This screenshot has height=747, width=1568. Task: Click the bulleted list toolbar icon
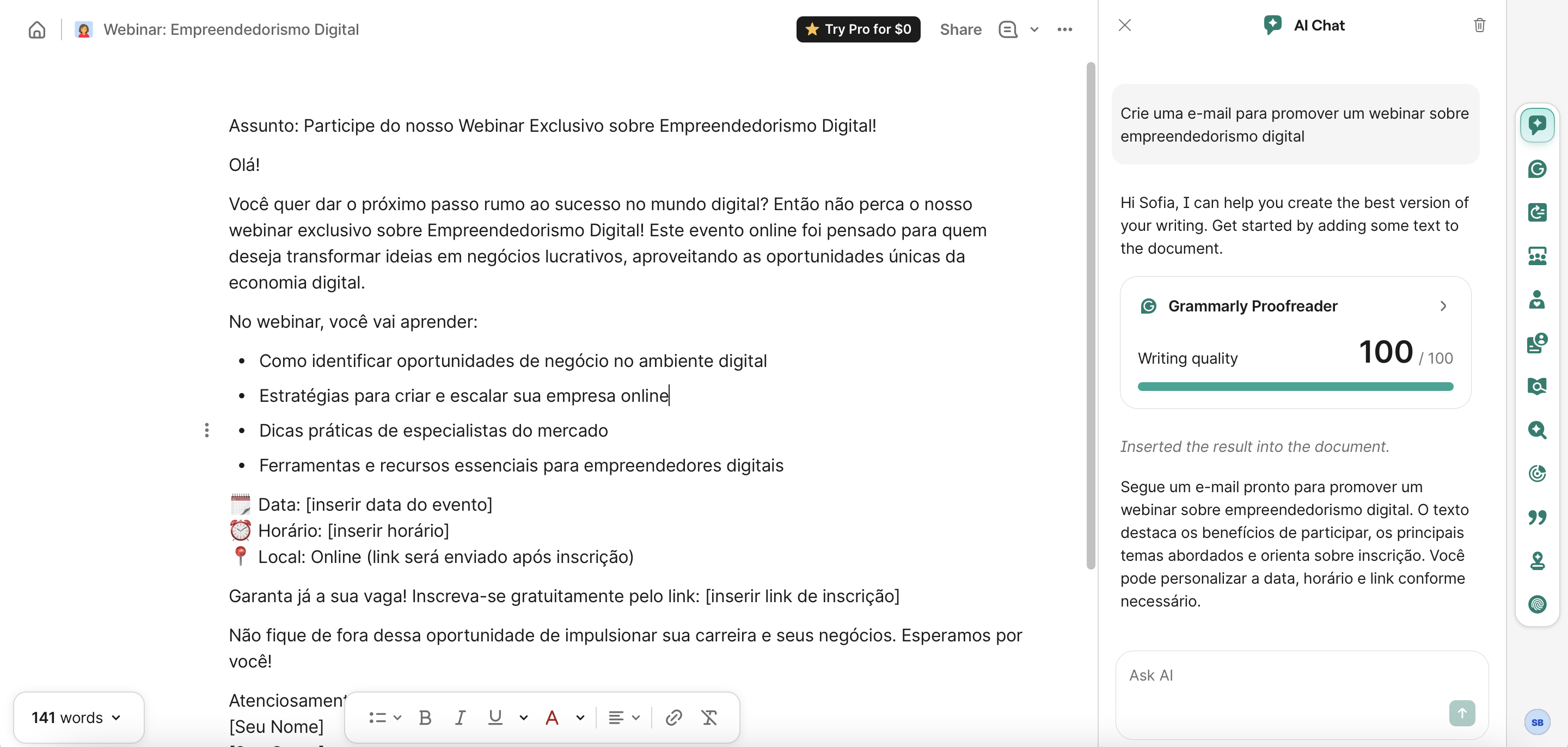tap(377, 717)
